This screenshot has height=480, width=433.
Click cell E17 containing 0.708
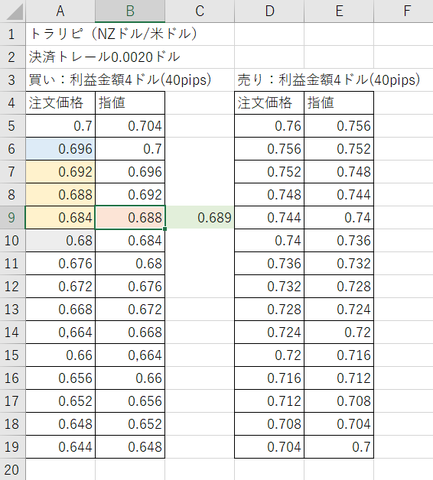[339, 401]
